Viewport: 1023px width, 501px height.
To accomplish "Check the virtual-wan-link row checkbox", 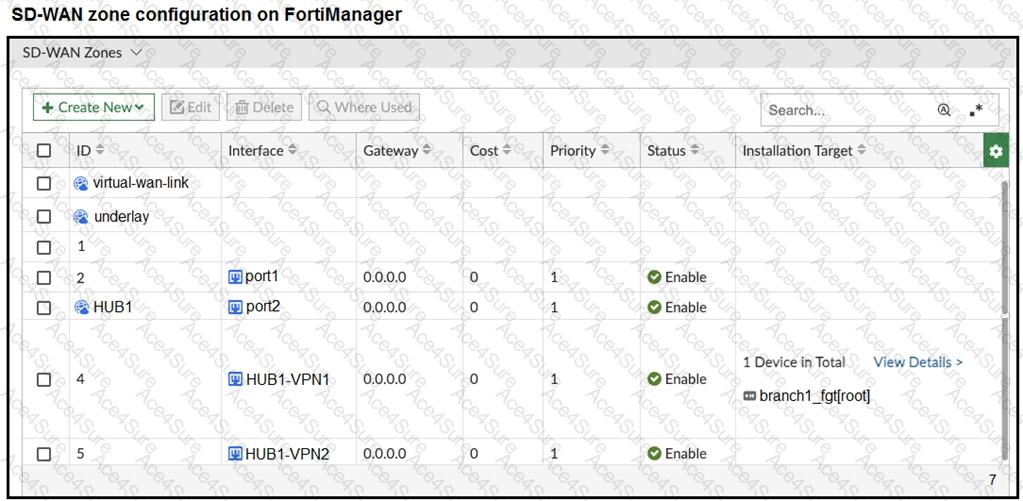I will click(x=44, y=184).
